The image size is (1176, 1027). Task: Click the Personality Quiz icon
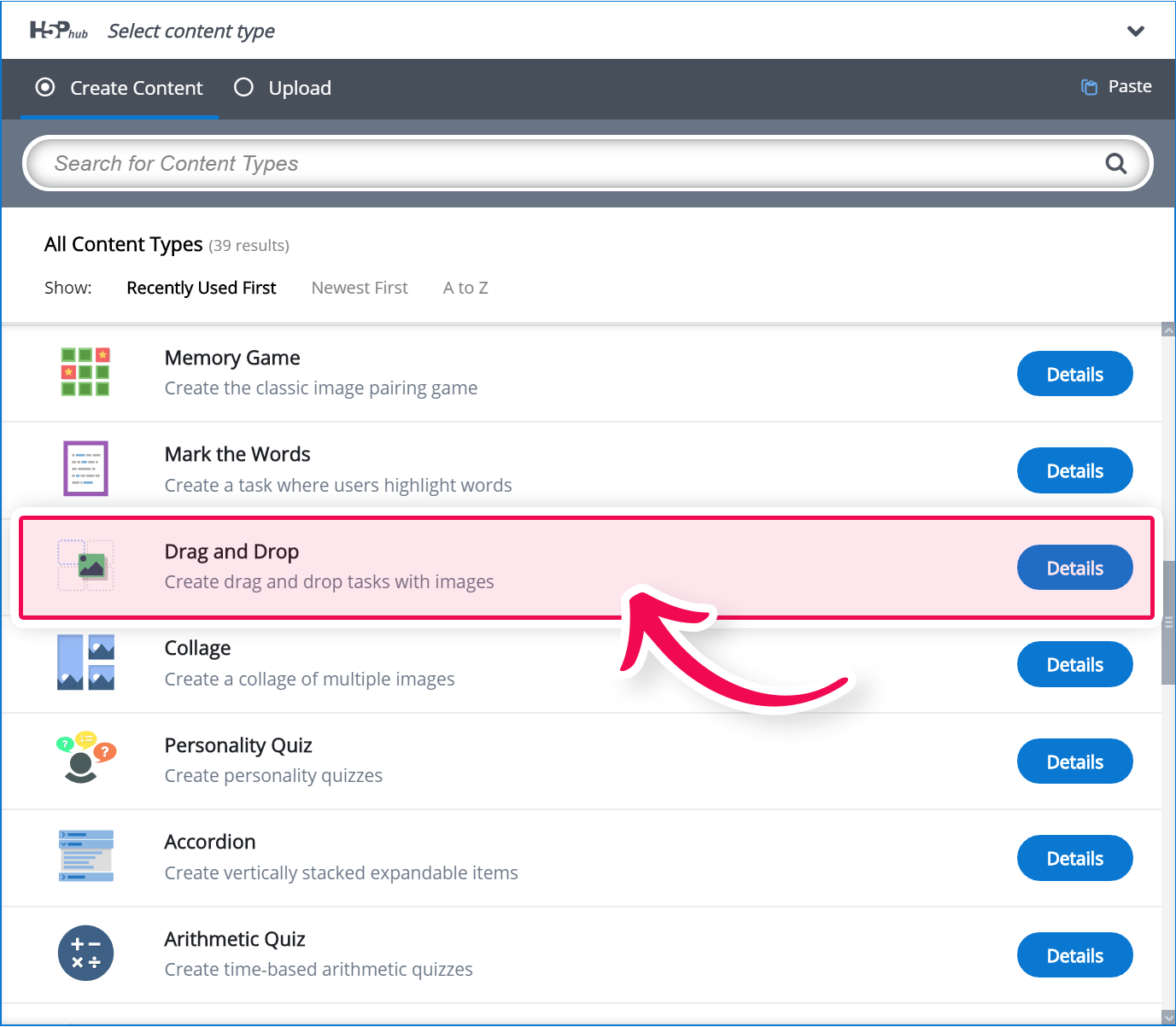[85, 758]
